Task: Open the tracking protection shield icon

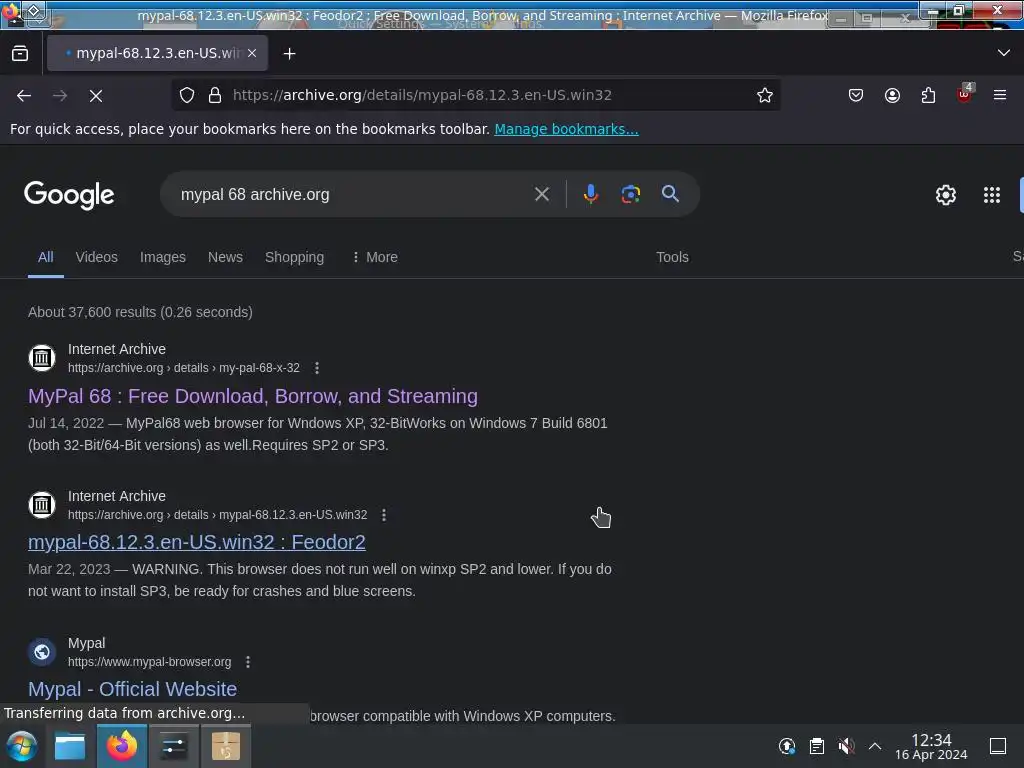Action: tap(187, 95)
